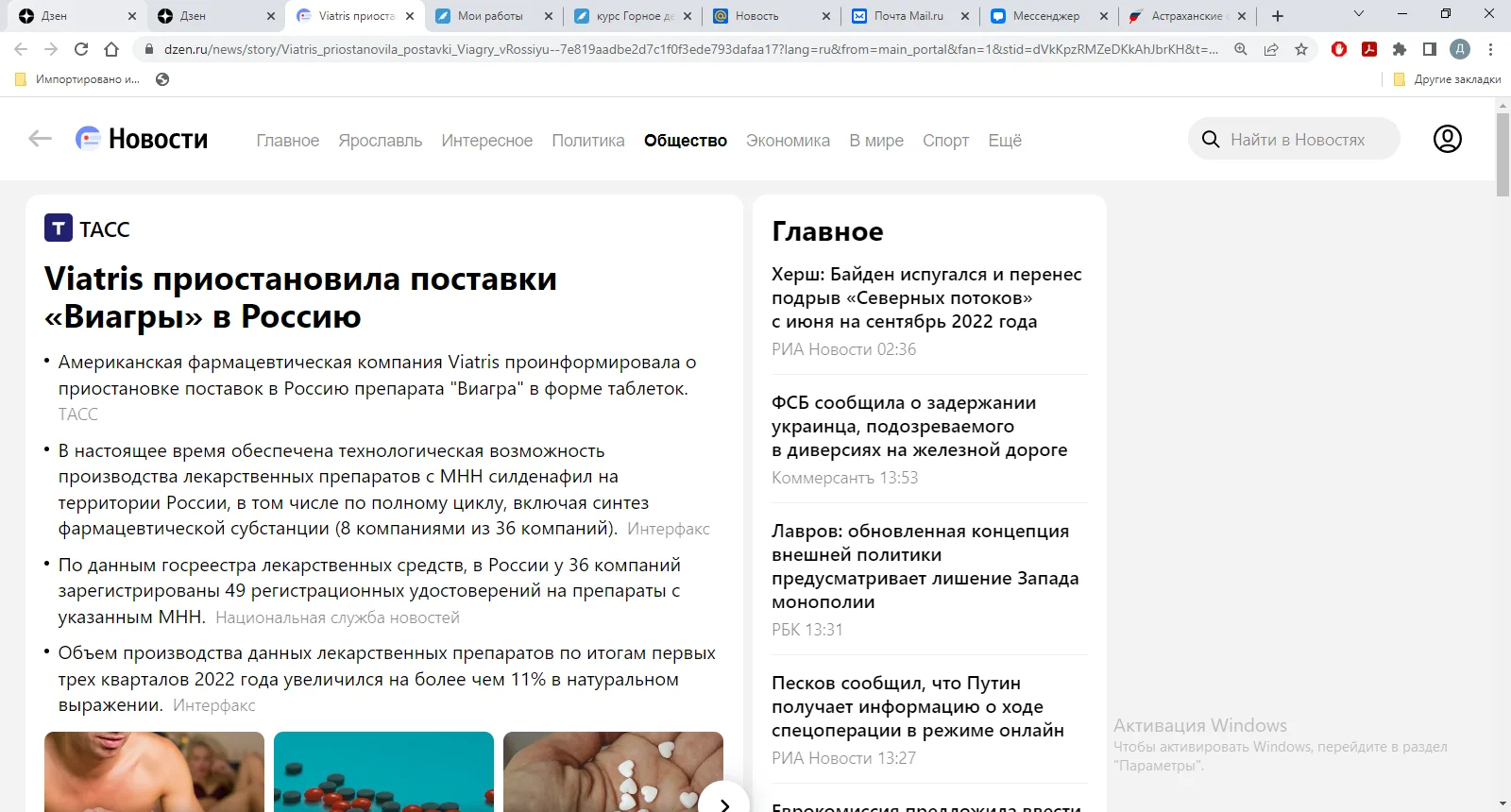The width and height of the screenshot is (1511, 812).
Task: Open the ФСБ detention headline
Action: pos(919,426)
